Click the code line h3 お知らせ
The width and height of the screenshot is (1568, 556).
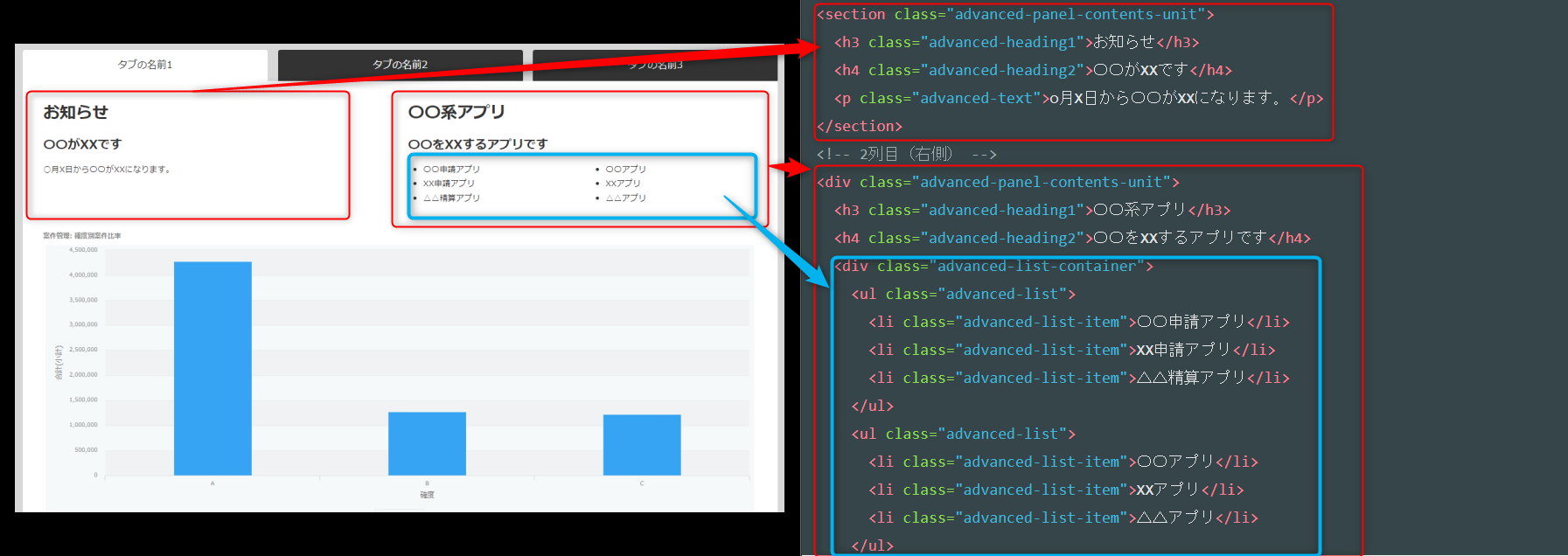coord(1017,42)
